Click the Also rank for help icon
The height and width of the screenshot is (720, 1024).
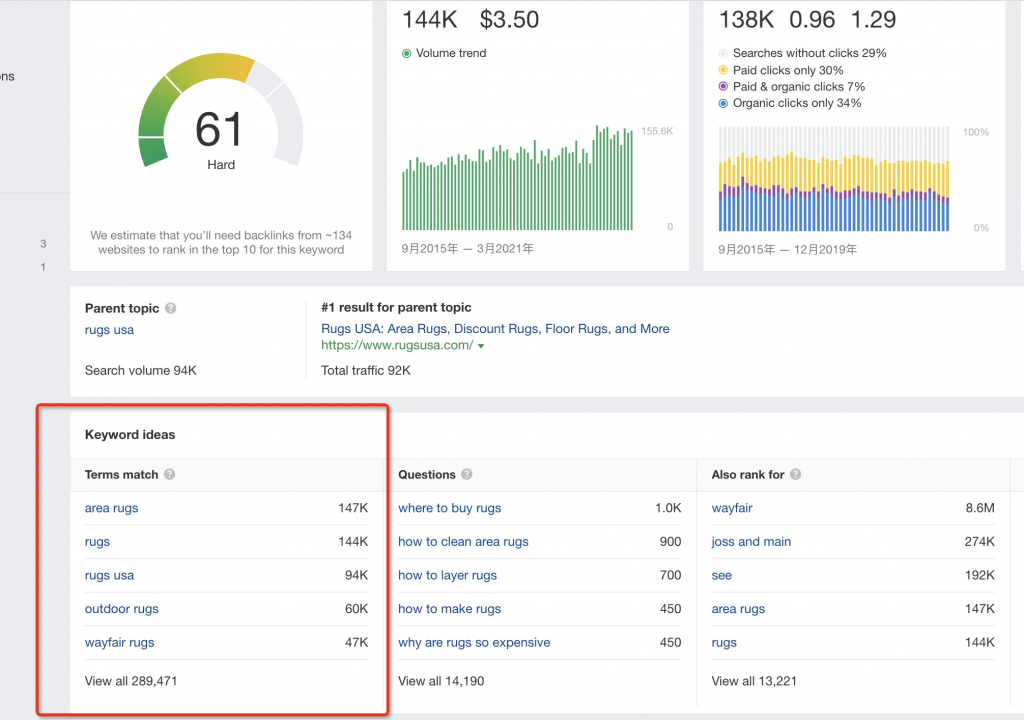(795, 474)
